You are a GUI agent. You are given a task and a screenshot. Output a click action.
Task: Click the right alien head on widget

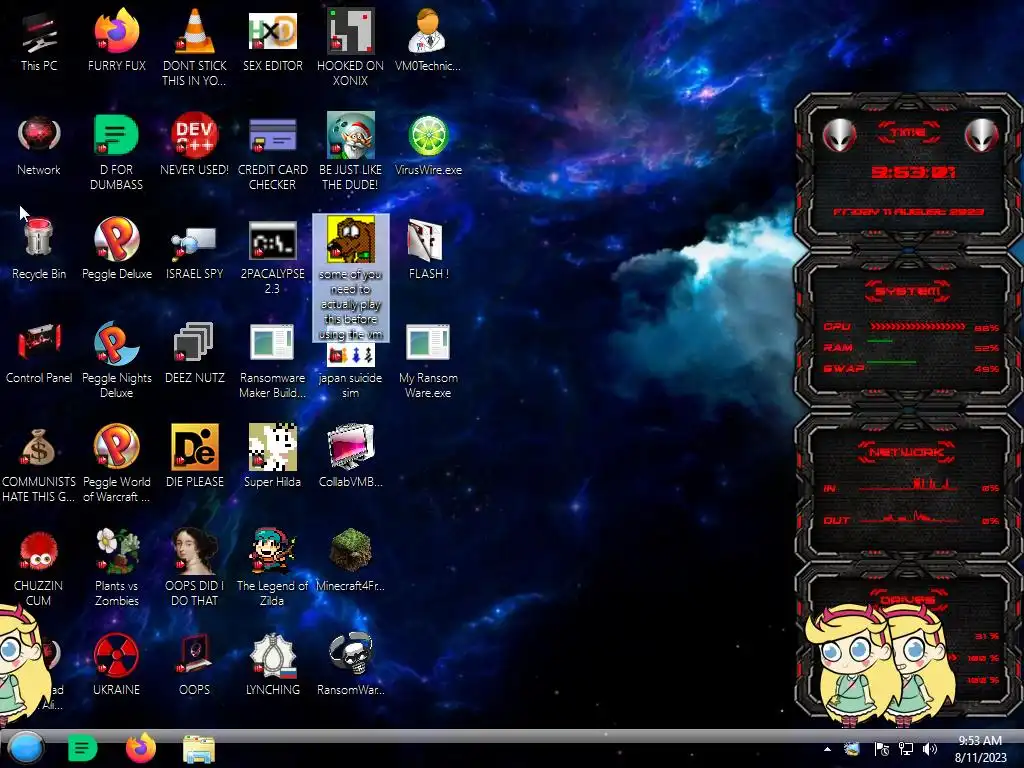(982, 136)
